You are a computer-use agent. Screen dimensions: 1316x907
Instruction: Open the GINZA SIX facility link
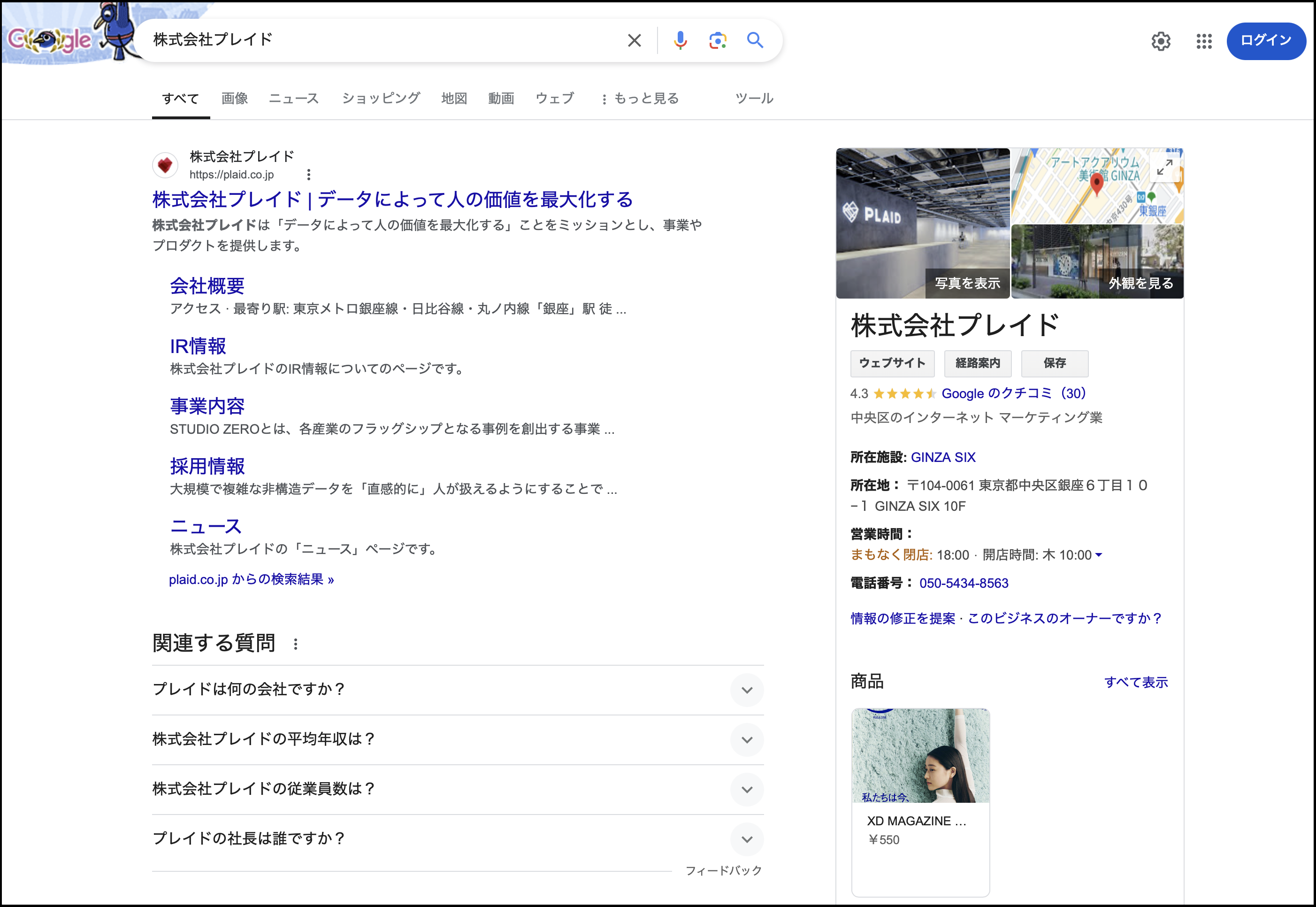943,457
